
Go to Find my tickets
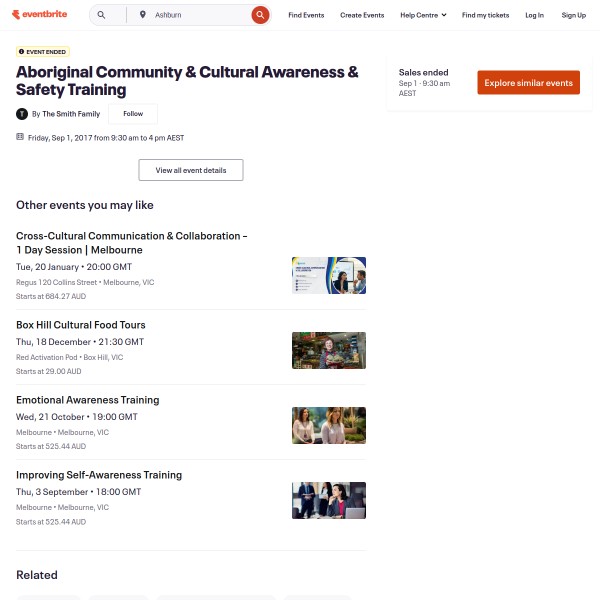pyautogui.click(x=485, y=15)
